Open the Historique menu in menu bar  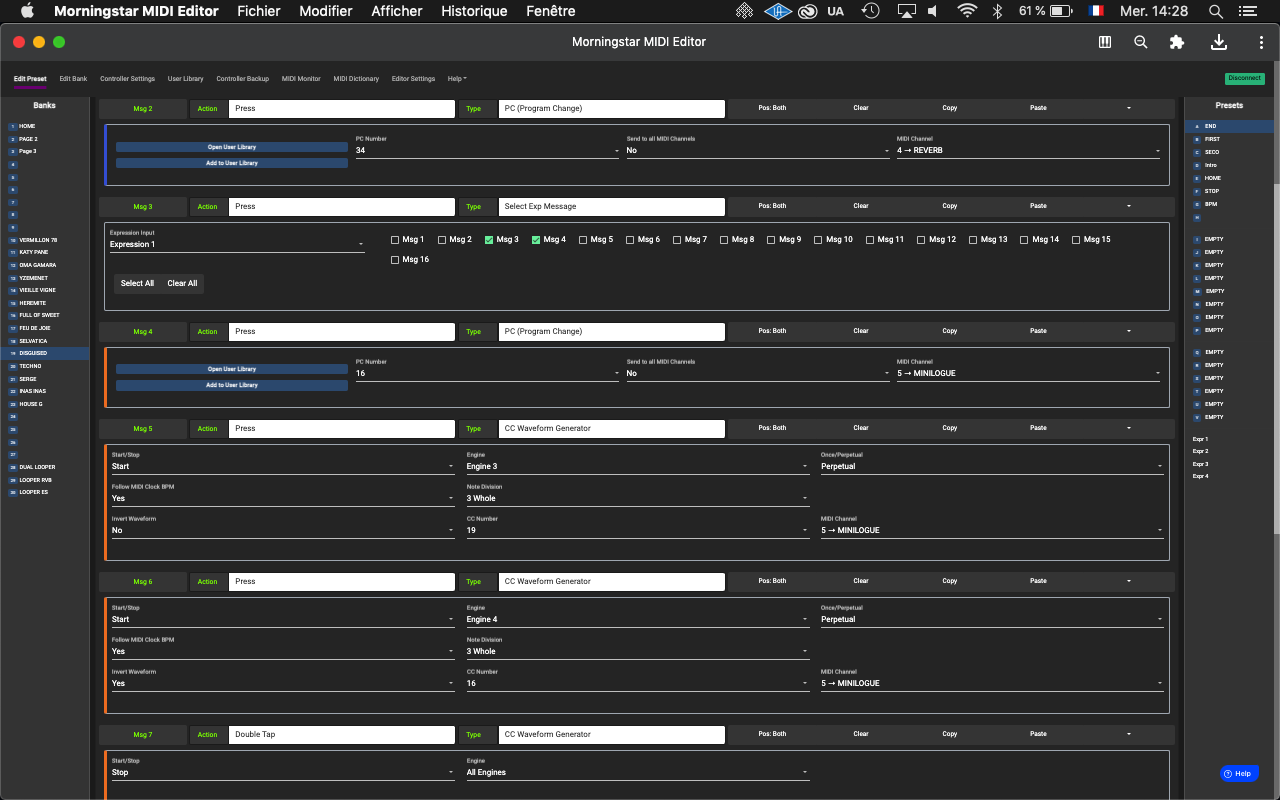[474, 11]
